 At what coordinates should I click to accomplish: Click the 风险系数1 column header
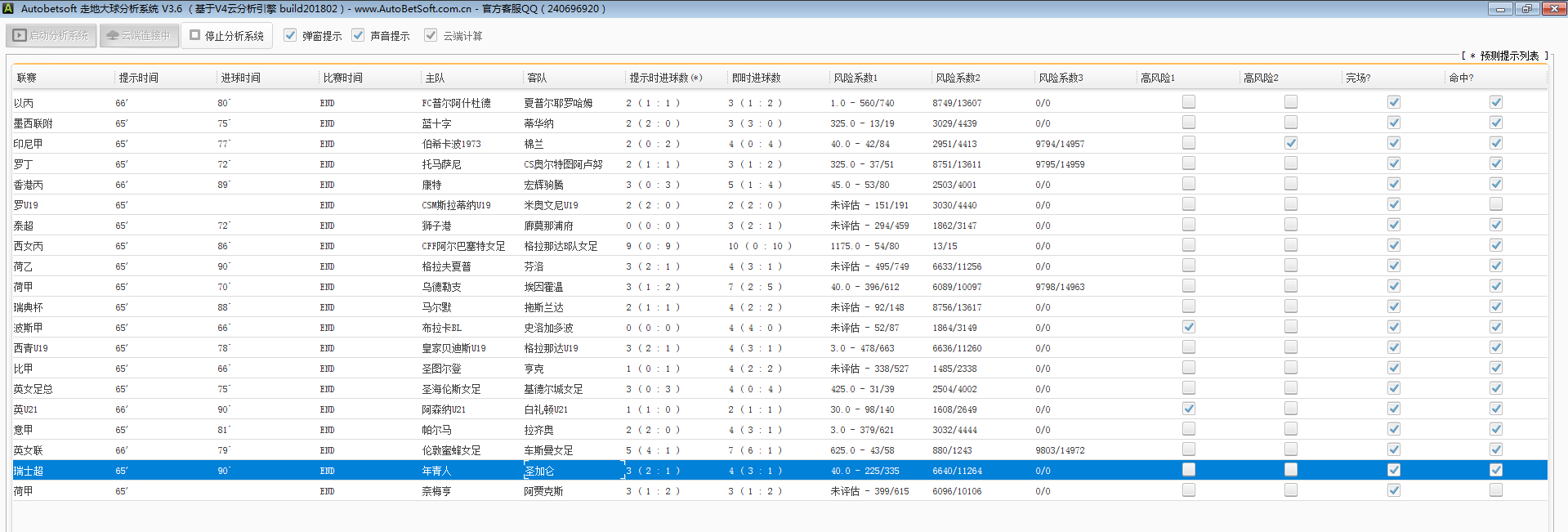click(855, 78)
